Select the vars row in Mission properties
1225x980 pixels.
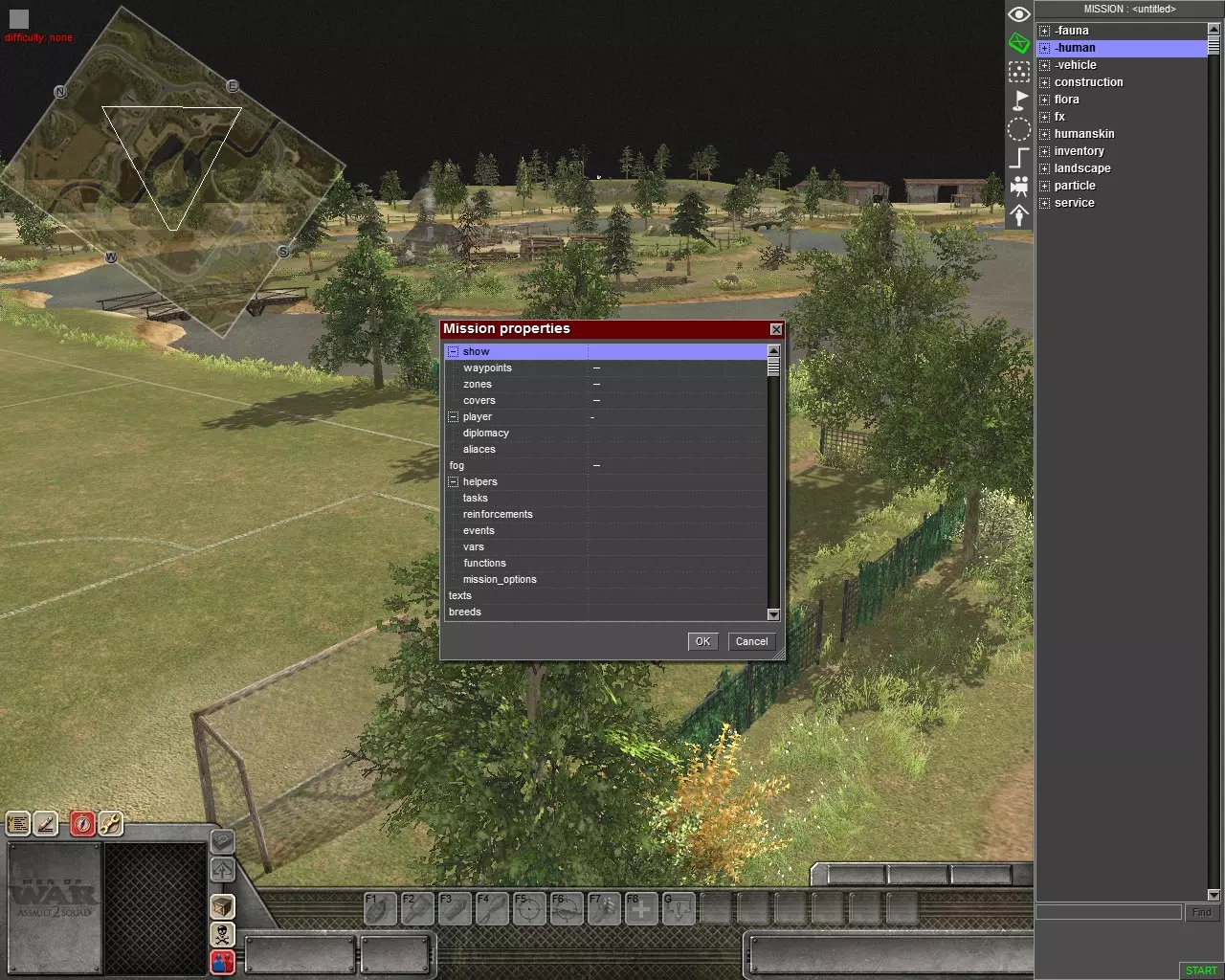coord(607,547)
